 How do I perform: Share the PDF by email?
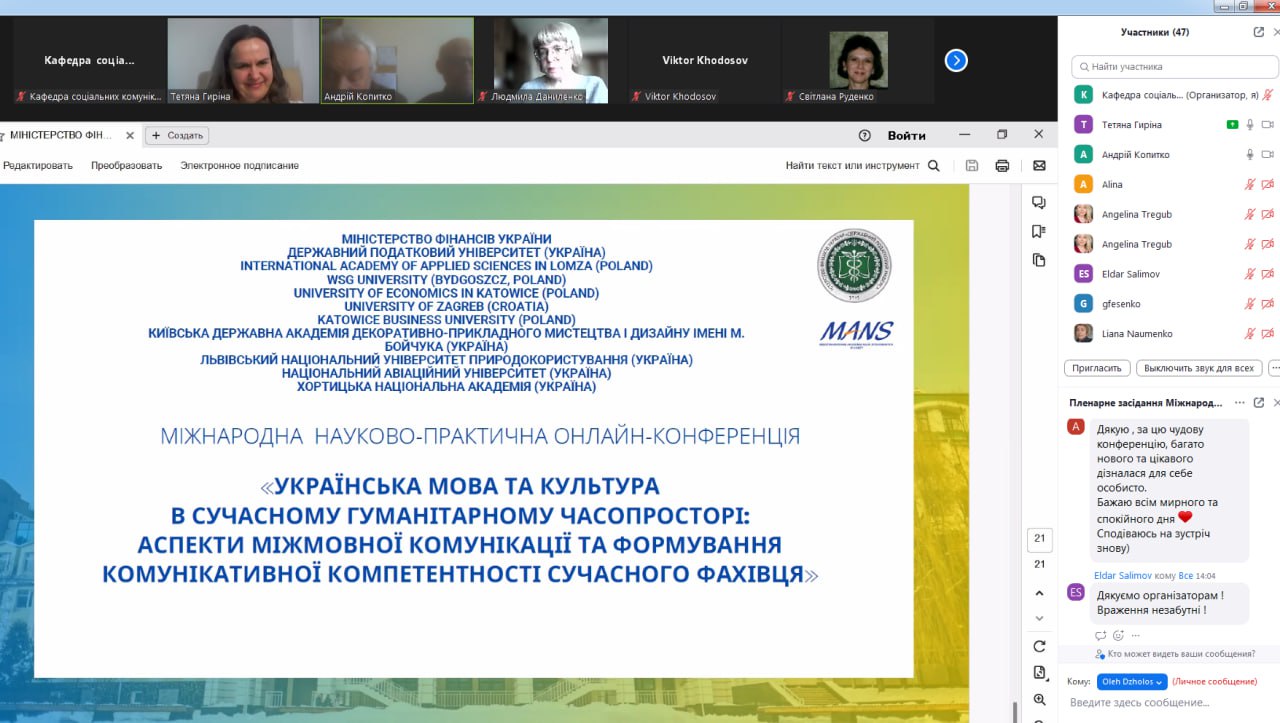click(x=1039, y=166)
